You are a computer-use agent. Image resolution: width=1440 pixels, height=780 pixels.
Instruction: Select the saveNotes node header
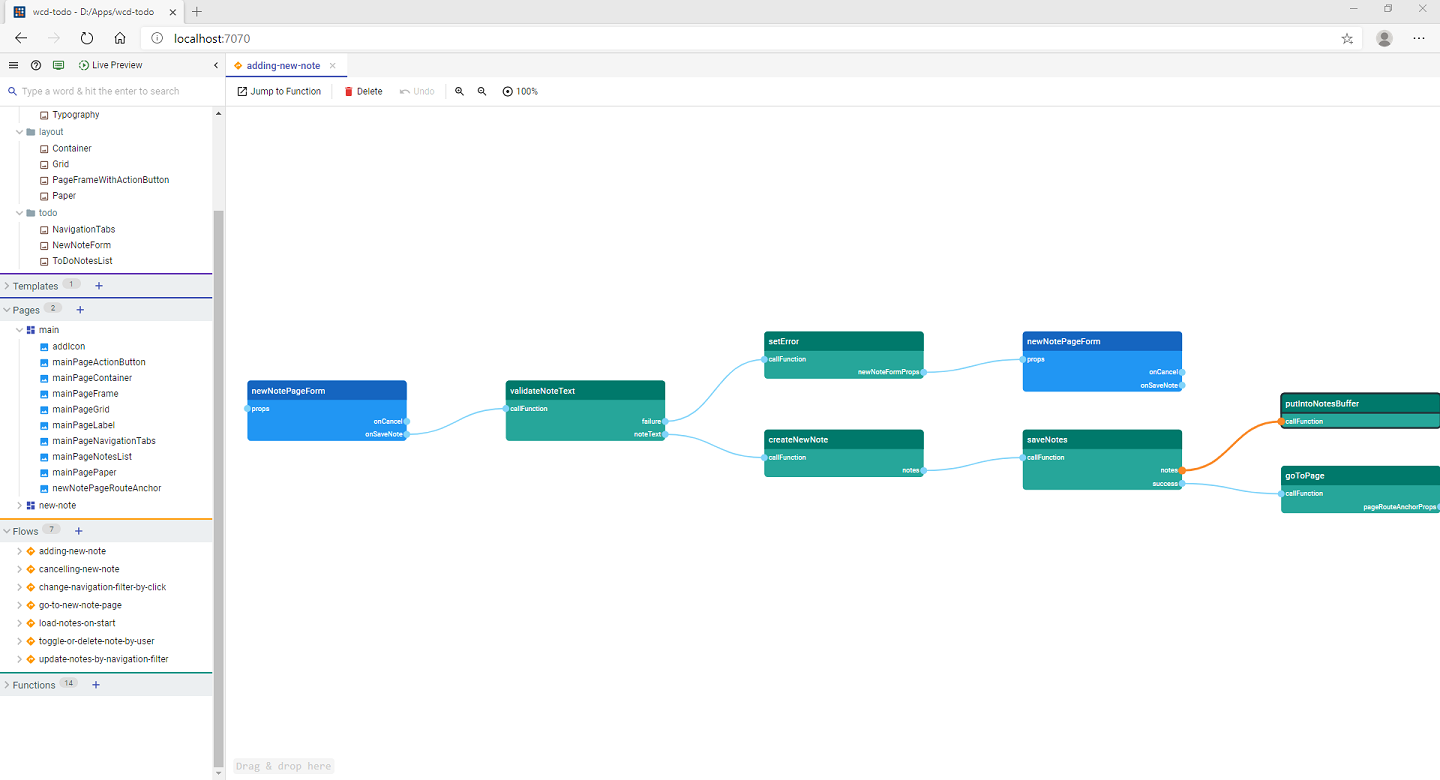pos(1102,439)
